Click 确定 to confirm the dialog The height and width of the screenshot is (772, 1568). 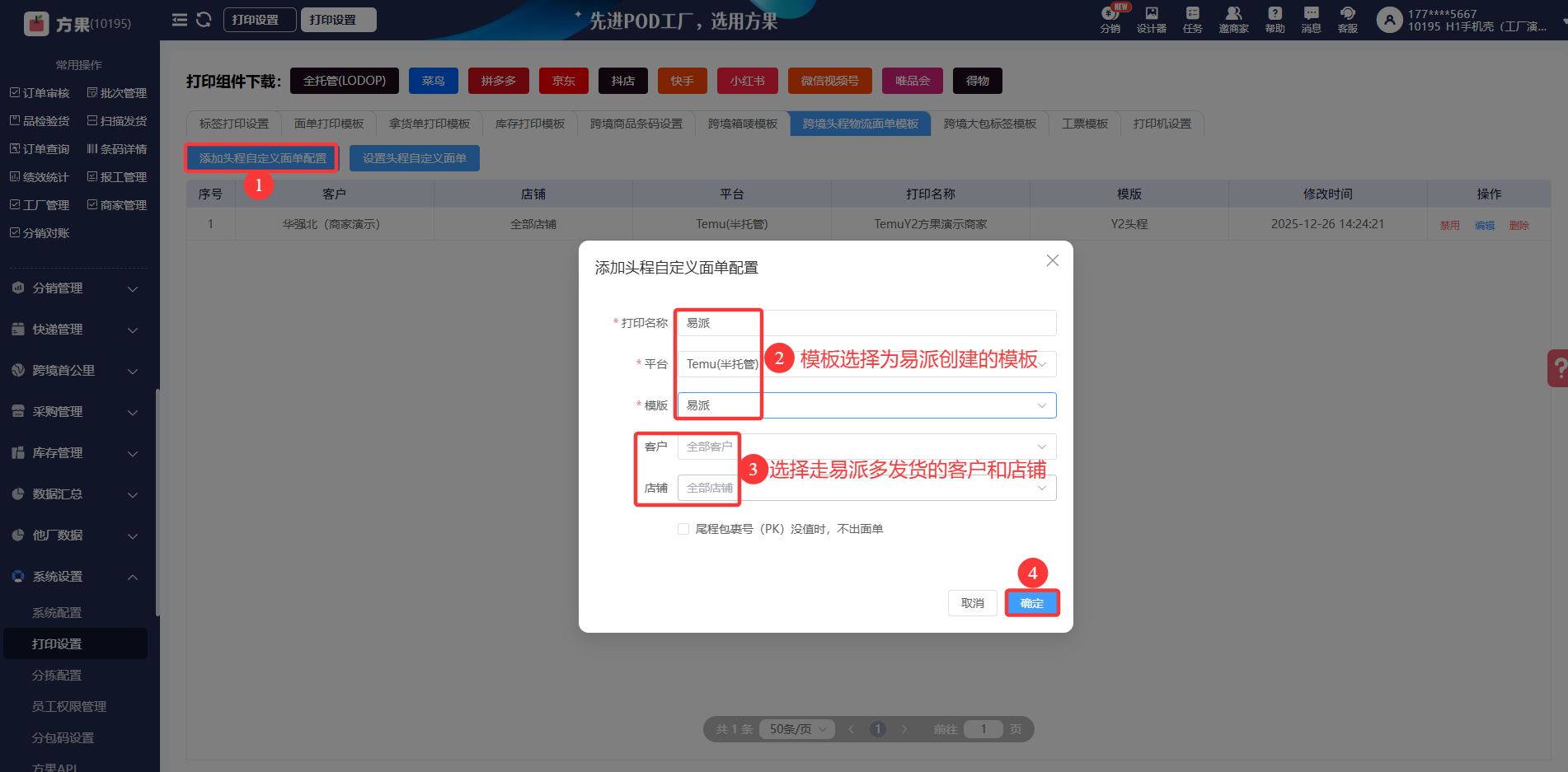click(x=1032, y=603)
